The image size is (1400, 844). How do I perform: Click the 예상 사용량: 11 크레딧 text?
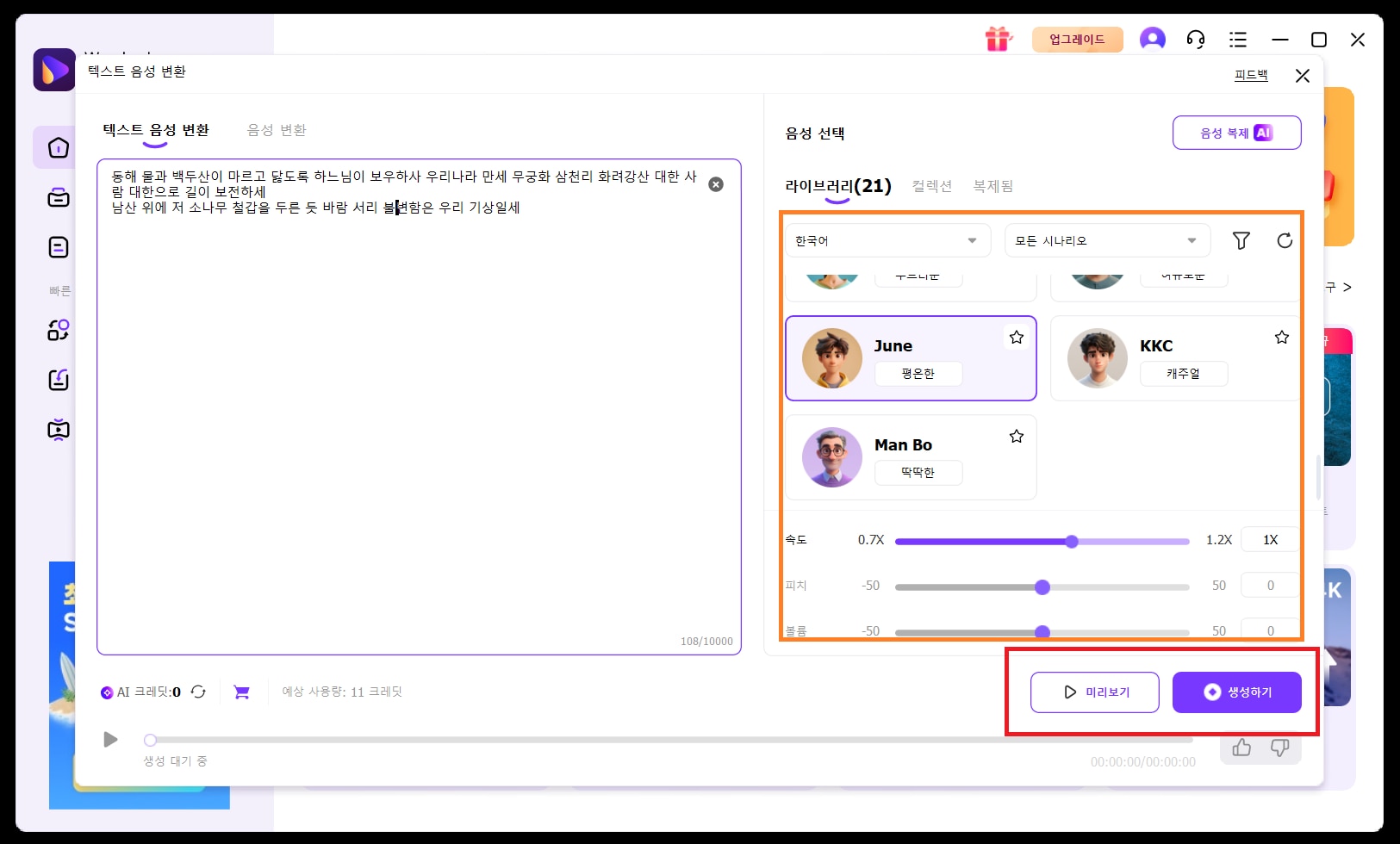tap(342, 692)
